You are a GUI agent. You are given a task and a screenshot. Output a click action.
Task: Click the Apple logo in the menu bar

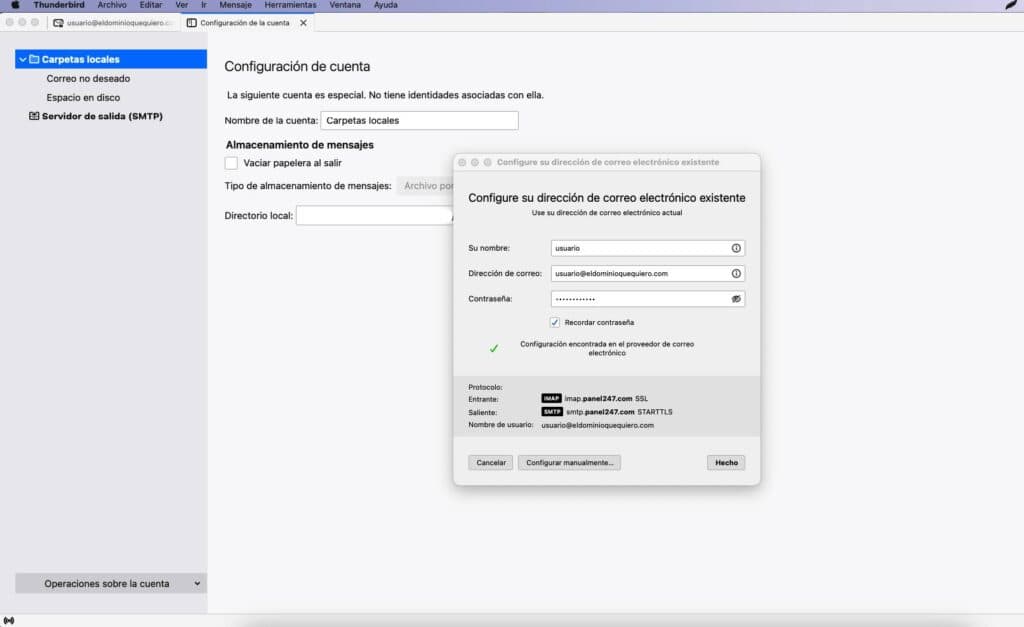[15, 5]
